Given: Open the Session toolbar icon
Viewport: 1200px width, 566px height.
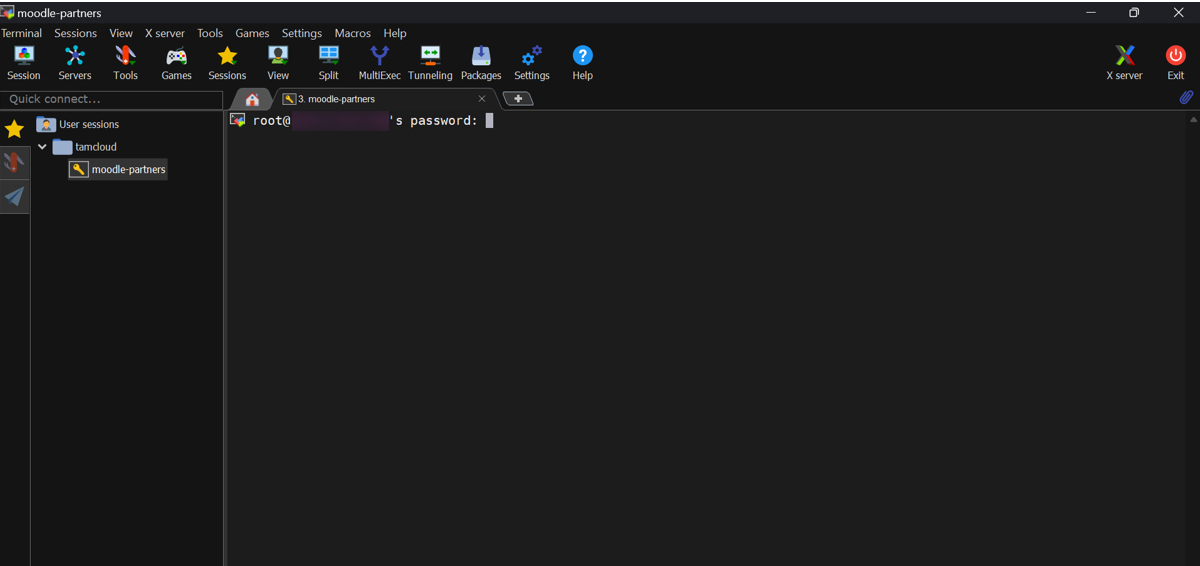Looking at the screenshot, I should coord(23,62).
